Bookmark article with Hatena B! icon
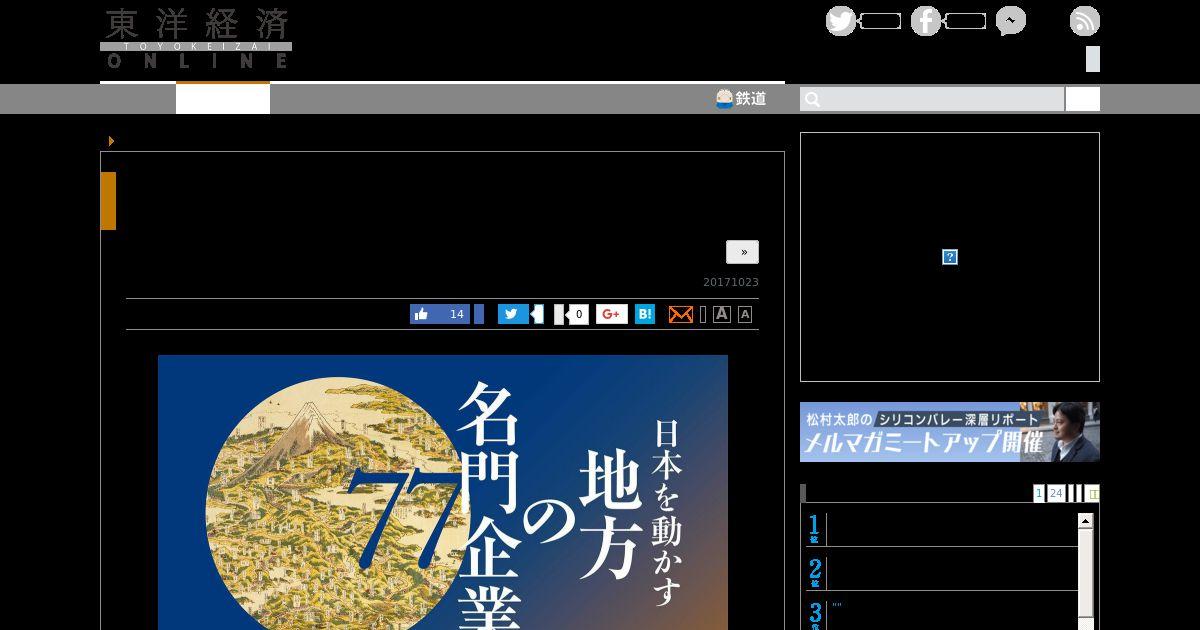Image resolution: width=1200 pixels, height=630 pixels. coord(645,314)
